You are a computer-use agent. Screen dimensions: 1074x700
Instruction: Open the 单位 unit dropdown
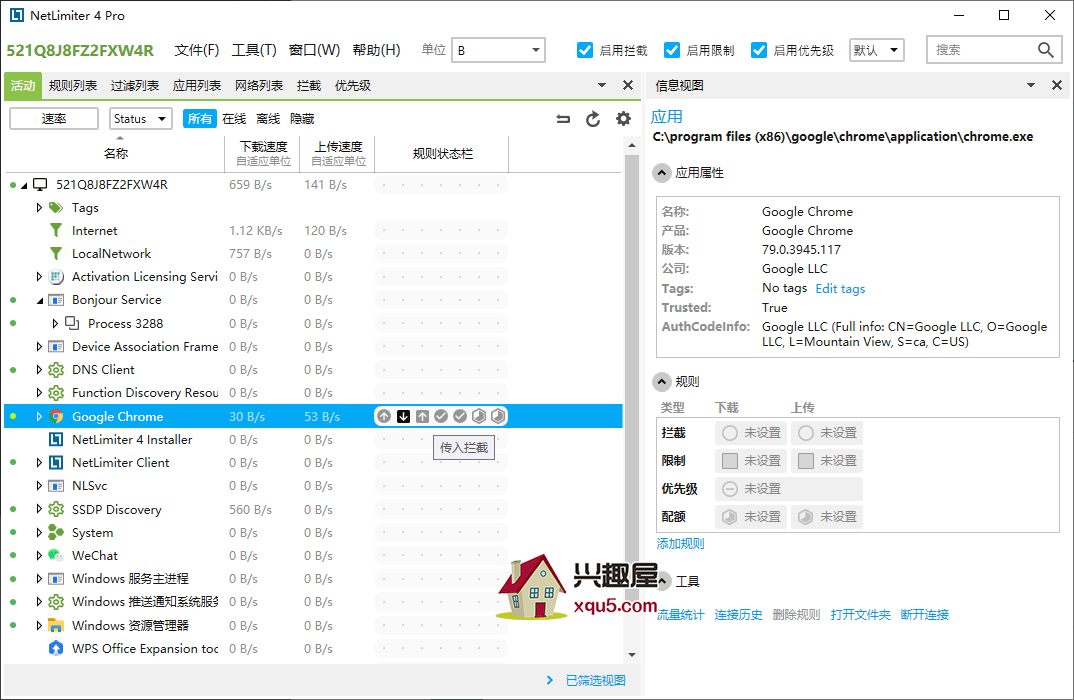click(499, 50)
